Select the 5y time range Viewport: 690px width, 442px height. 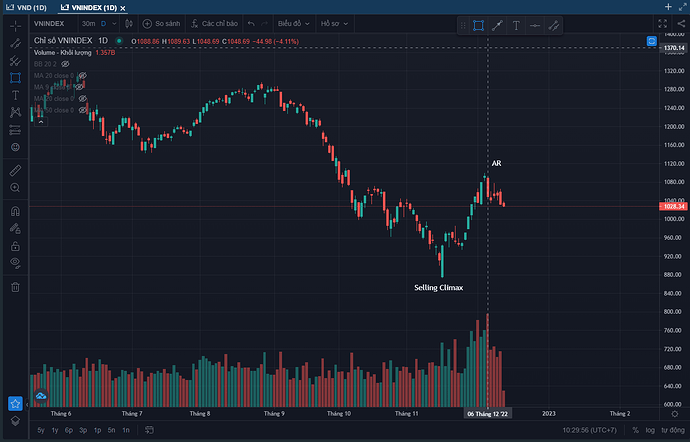[x=41, y=430]
